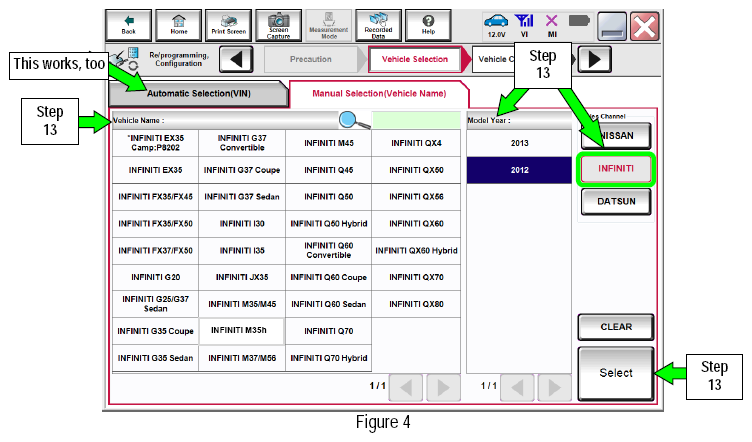The image size is (752, 442).
Task: Click the VI connection status icon
Action: 524,25
